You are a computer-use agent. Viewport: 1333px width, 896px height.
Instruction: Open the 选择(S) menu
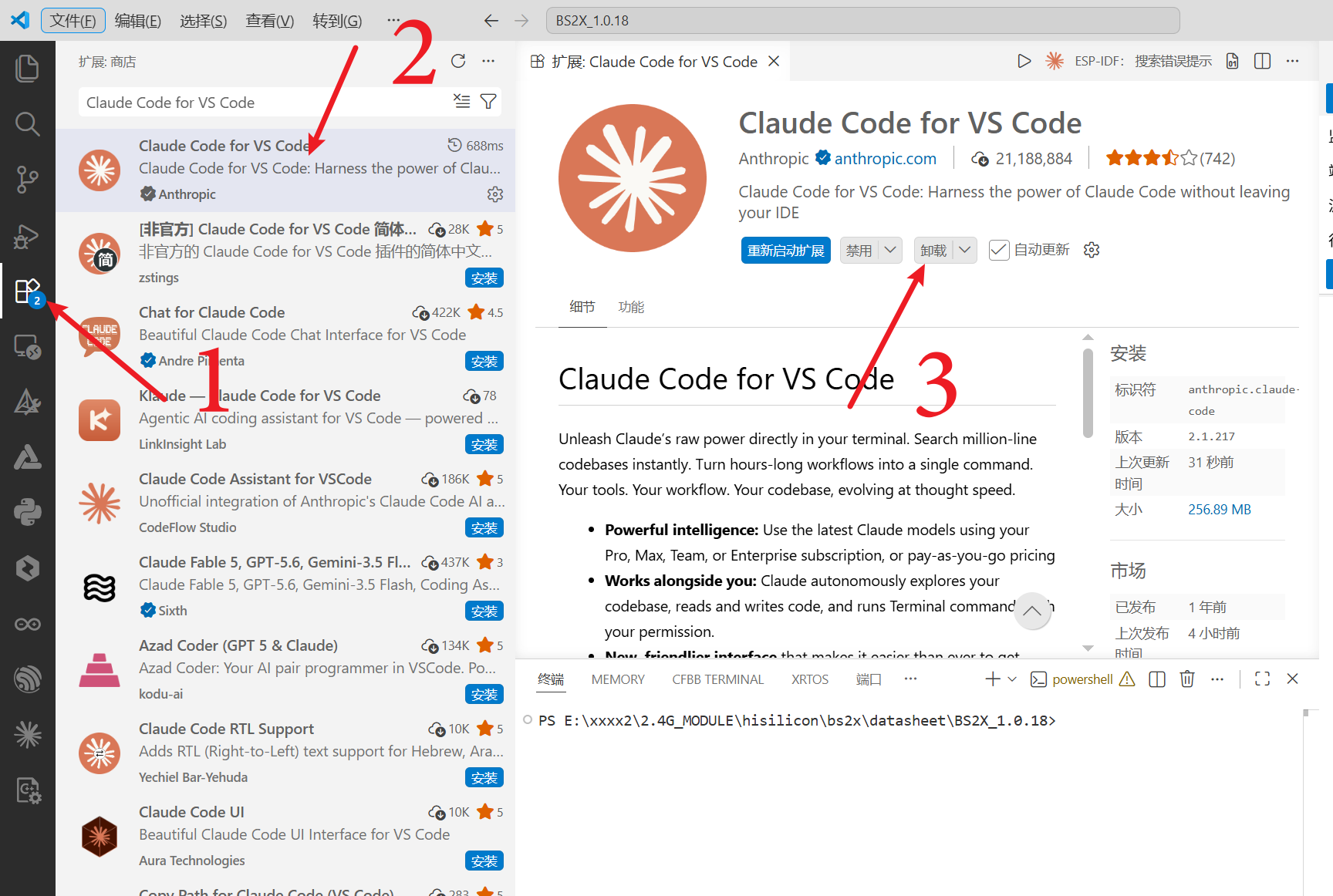pos(204,21)
